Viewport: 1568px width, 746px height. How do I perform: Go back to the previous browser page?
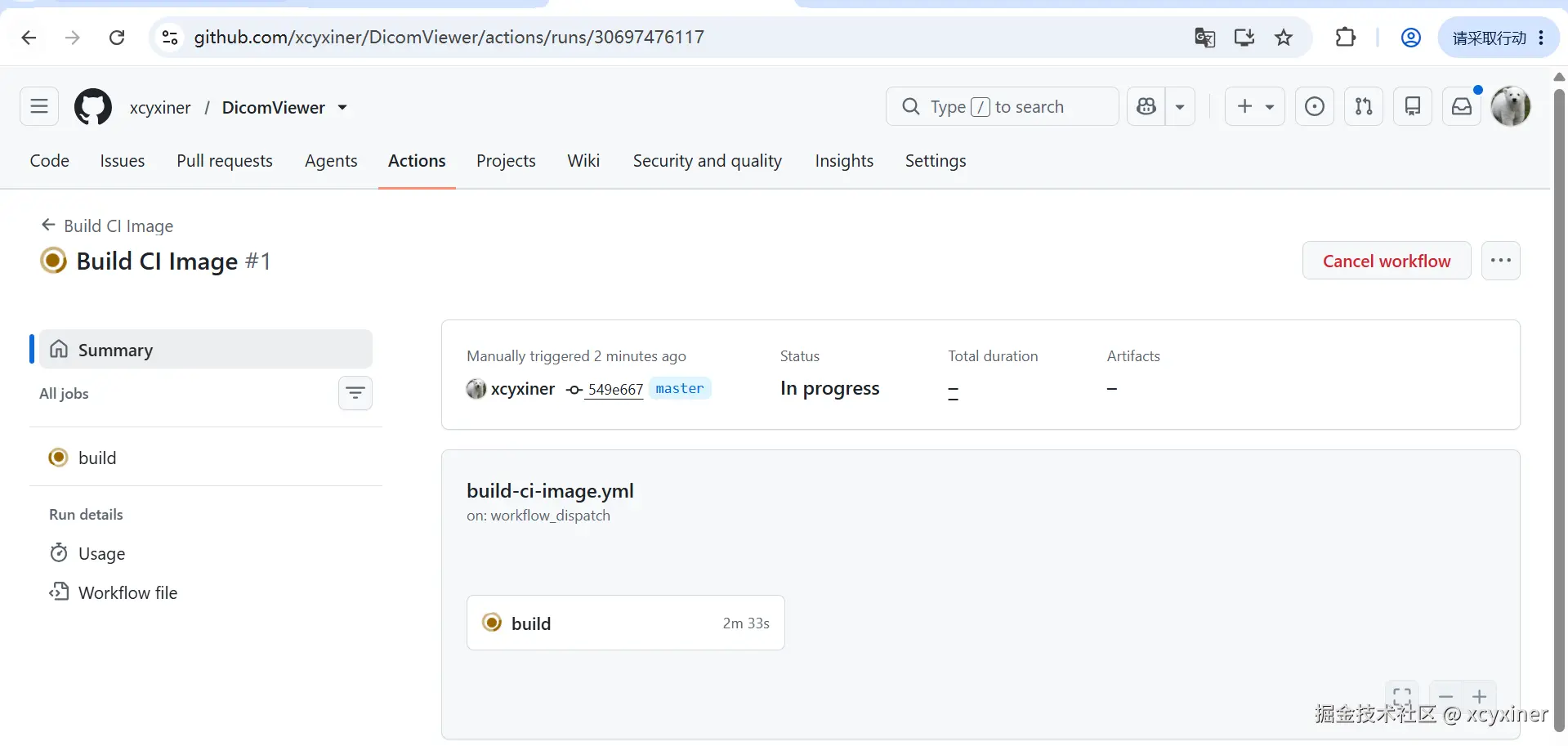click(x=29, y=38)
